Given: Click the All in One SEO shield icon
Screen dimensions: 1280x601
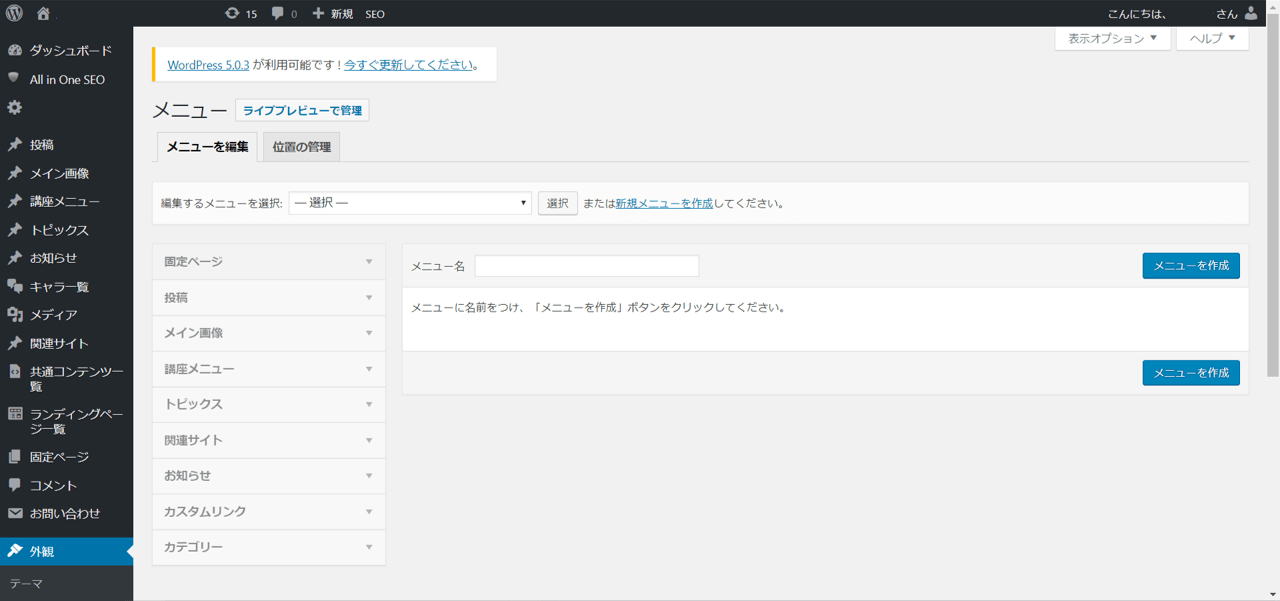Looking at the screenshot, I should point(14,78).
